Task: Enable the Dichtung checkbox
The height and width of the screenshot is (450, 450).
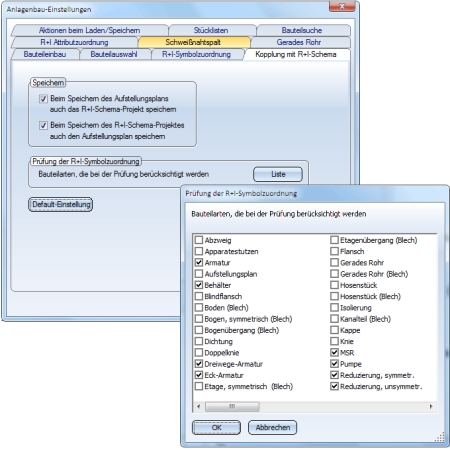Action: click(x=199, y=341)
